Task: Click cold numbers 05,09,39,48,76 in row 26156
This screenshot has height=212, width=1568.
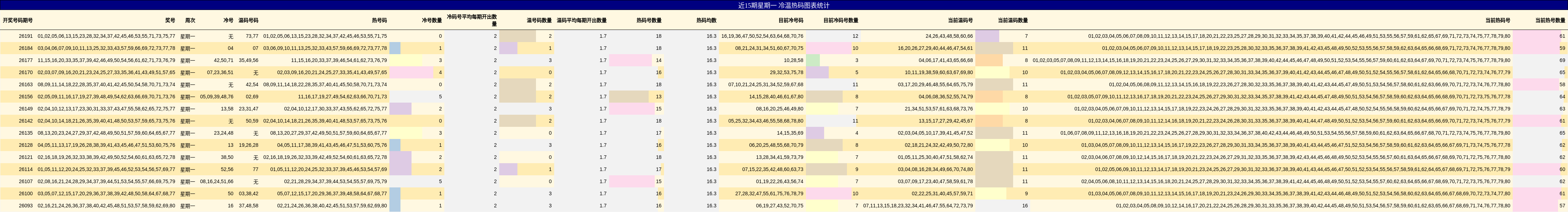Action: click(217, 97)
